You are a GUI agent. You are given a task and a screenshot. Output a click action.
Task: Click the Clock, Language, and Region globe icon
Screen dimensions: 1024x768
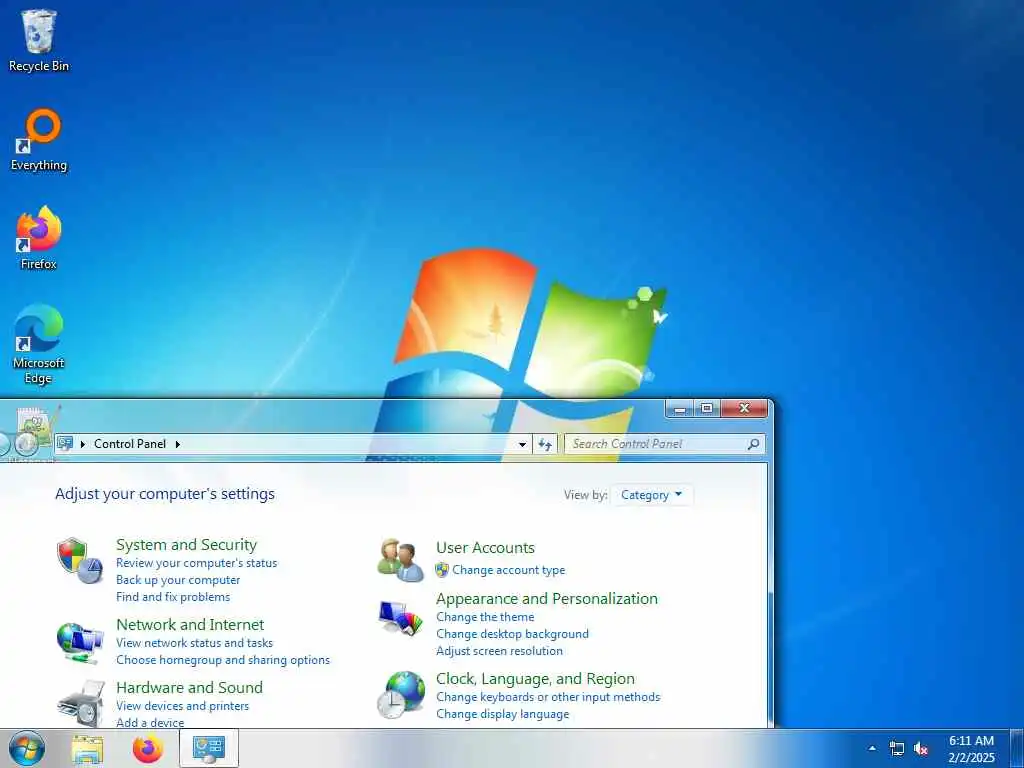400,696
